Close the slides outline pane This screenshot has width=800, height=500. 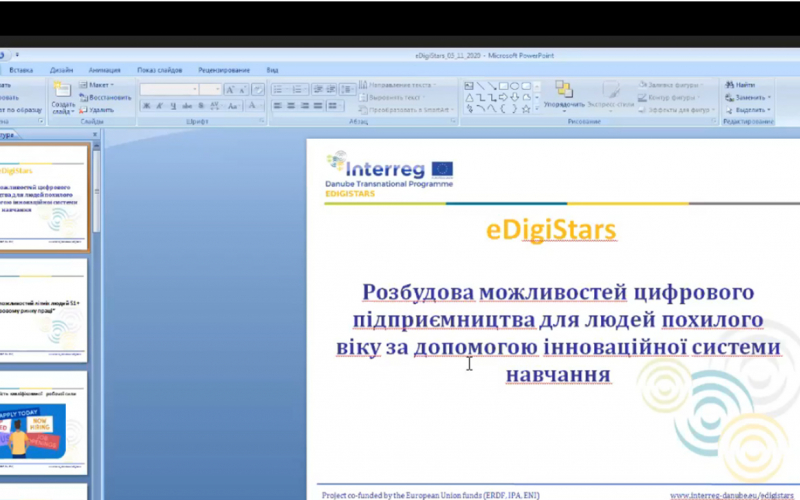95,135
